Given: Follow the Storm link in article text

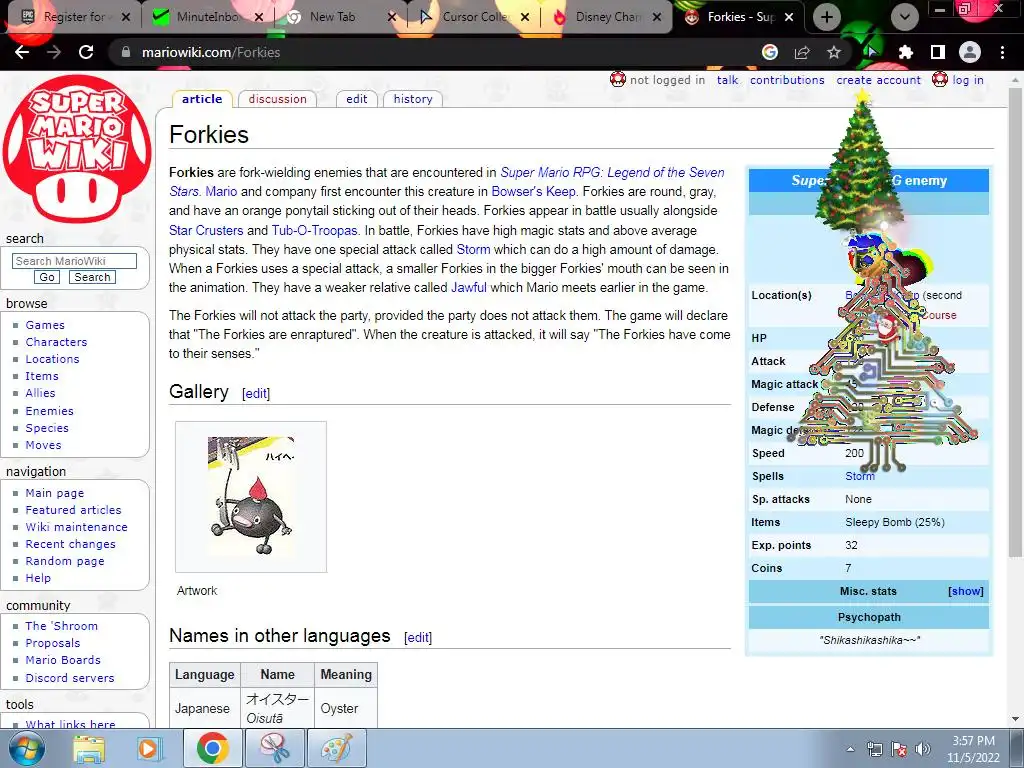Looking at the screenshot, I should click(473, 249).
